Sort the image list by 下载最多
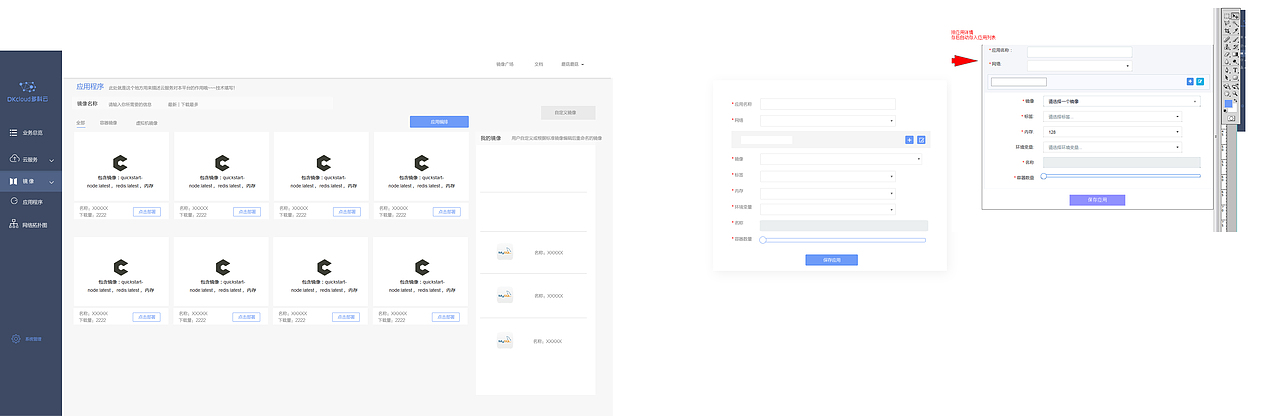The height and width of the screenshot is (416, 1280). [x=190, y=104]
